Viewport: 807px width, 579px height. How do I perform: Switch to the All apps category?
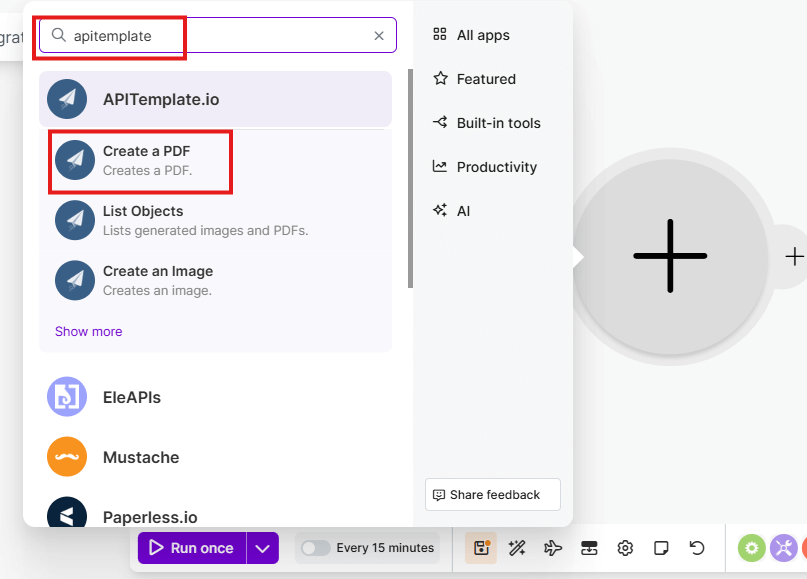[470, 35]
